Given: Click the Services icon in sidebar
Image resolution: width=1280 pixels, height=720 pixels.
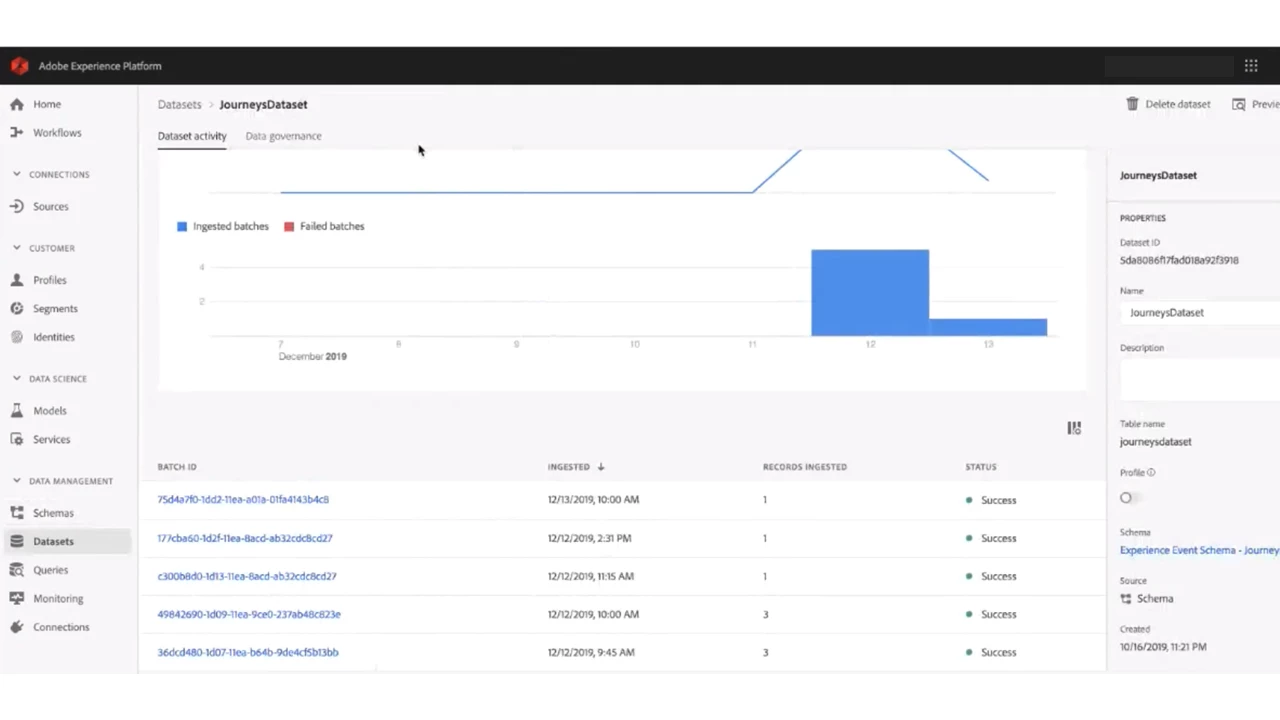Looking at the screenshot, I should tap(17, 439).
